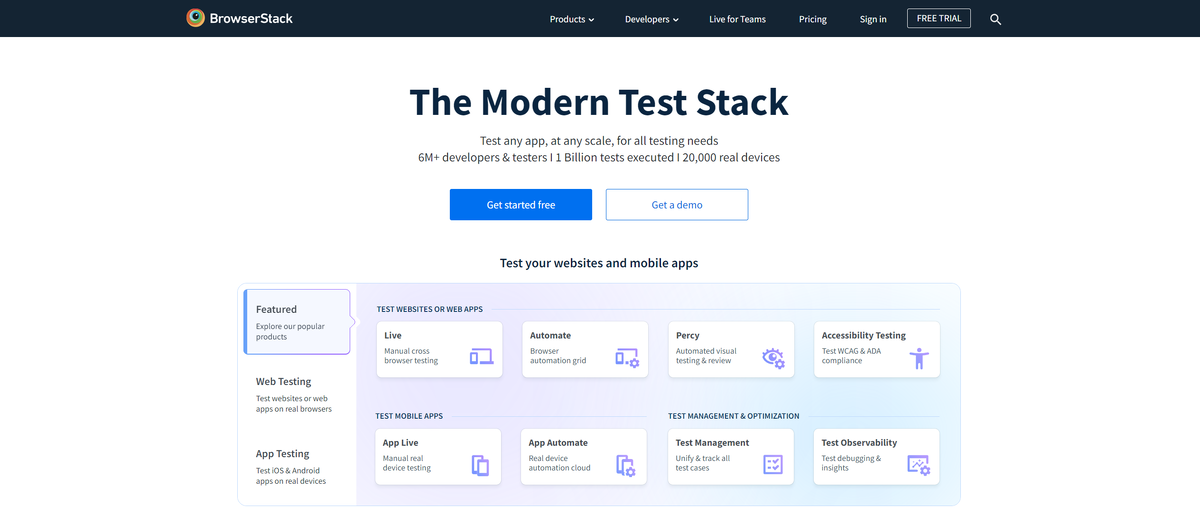Click the Get started free button
Screen dimensions: 1200x526
point(521,204)
